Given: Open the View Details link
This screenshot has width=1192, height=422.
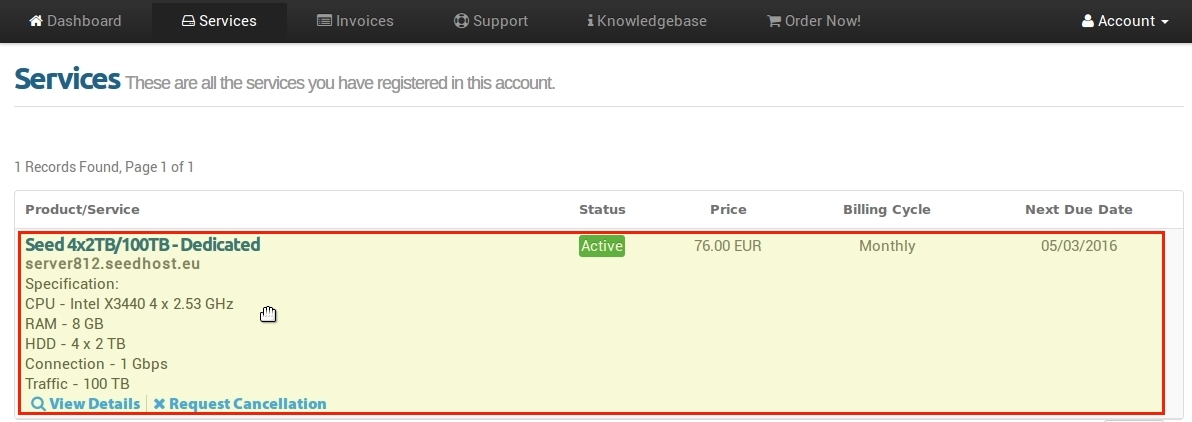Looking at the screenshot, I should coord(85,404).
